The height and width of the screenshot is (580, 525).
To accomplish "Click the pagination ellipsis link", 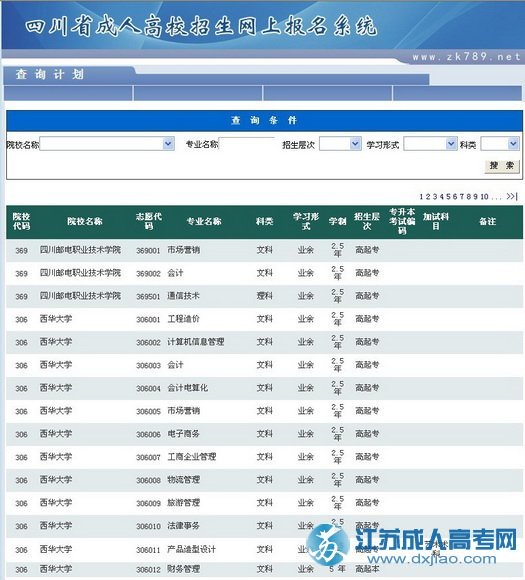I will [x=497, y=197].
